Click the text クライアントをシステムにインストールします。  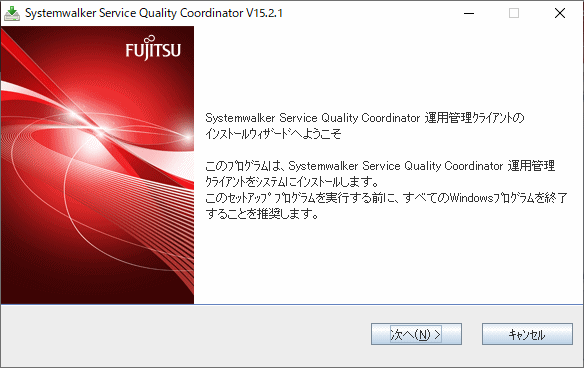[x=292, y=181]
